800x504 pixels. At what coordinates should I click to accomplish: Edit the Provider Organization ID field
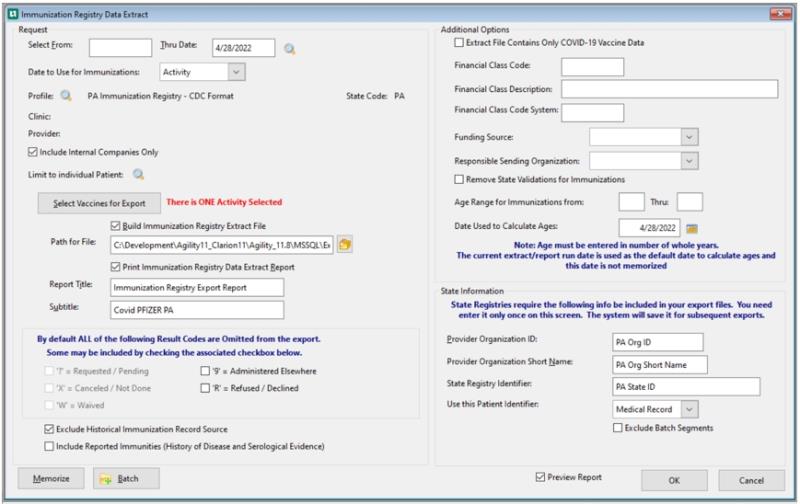coord(658,342)
